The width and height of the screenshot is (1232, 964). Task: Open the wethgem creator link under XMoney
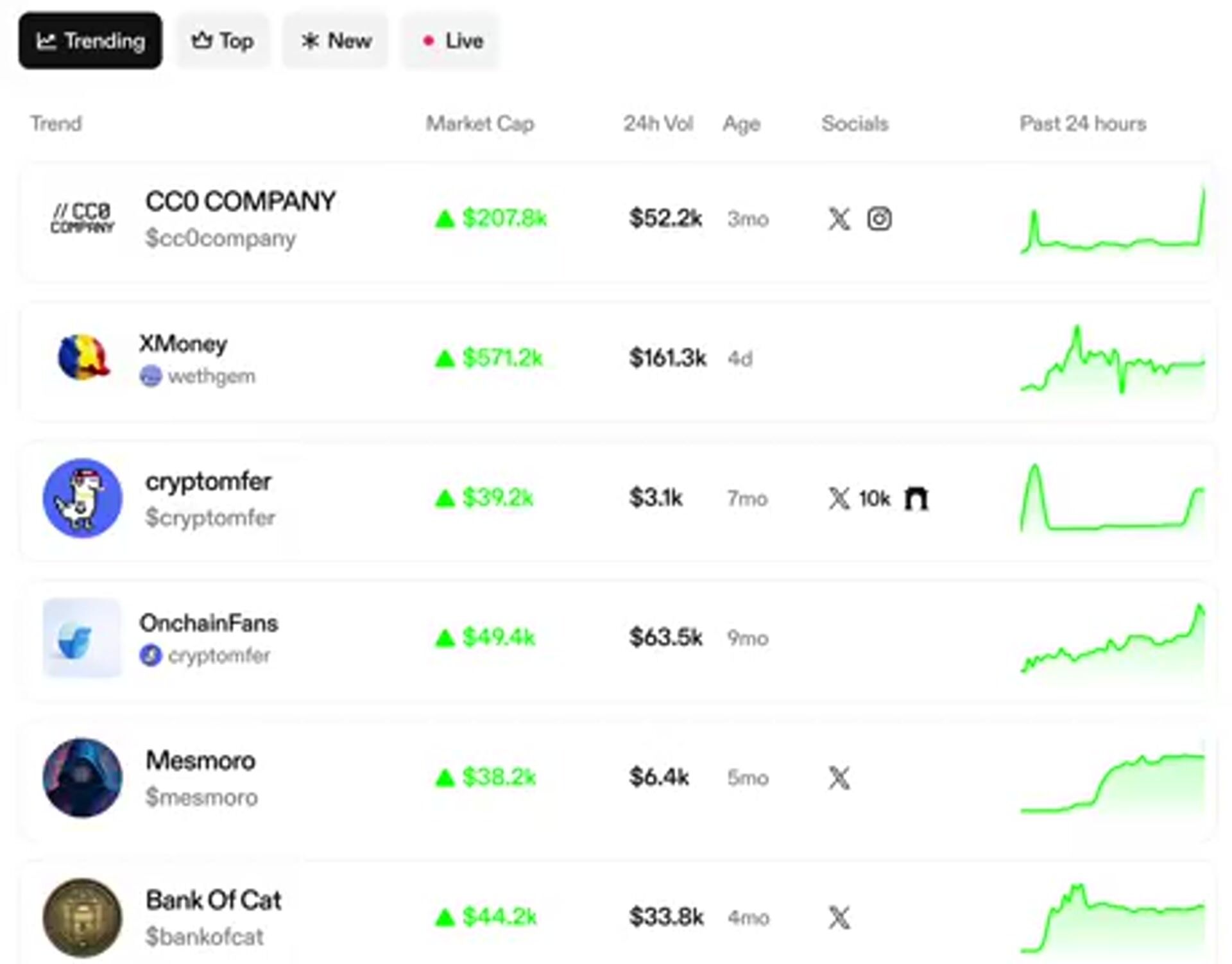(198, 376)
